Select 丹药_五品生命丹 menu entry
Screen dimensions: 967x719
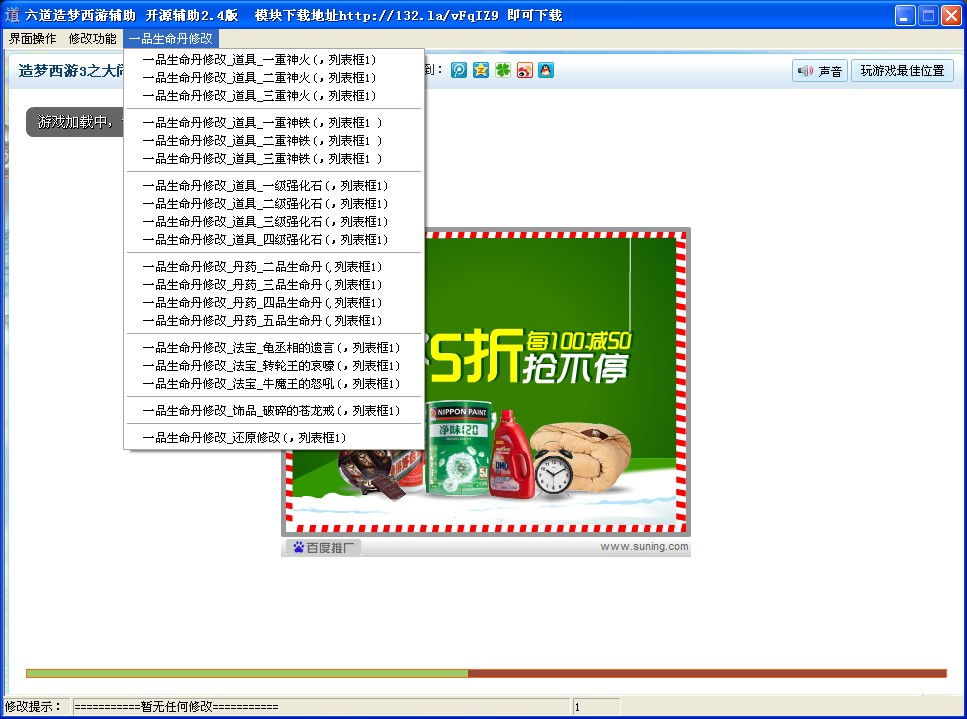pyautogui.click(x=274, y=320)
